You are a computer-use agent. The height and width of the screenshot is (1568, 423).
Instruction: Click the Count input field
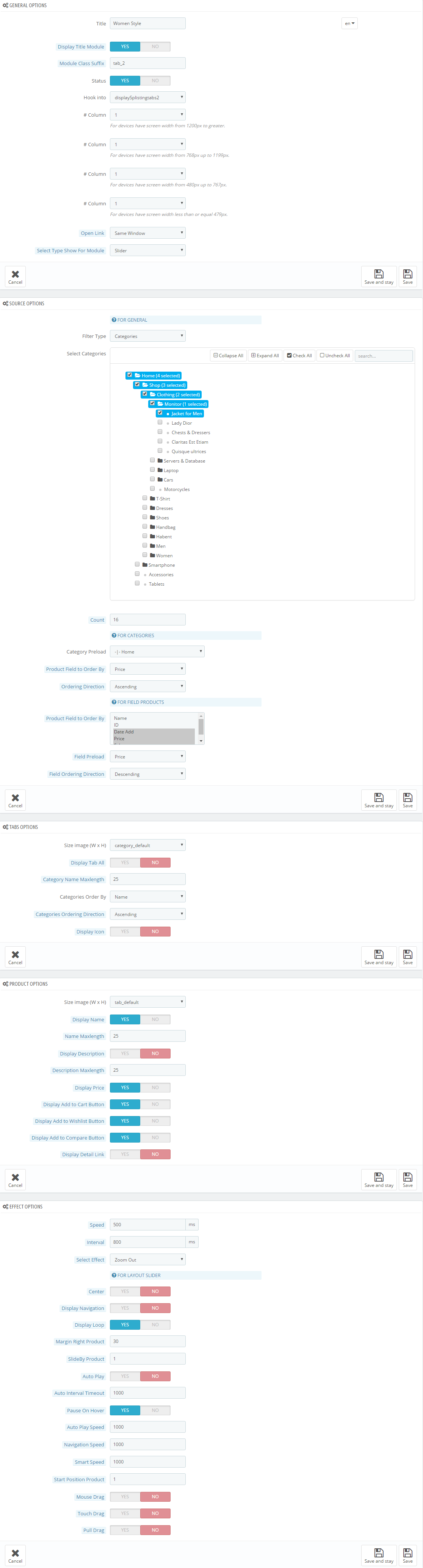pyautogui.click(x=148, y=620)
